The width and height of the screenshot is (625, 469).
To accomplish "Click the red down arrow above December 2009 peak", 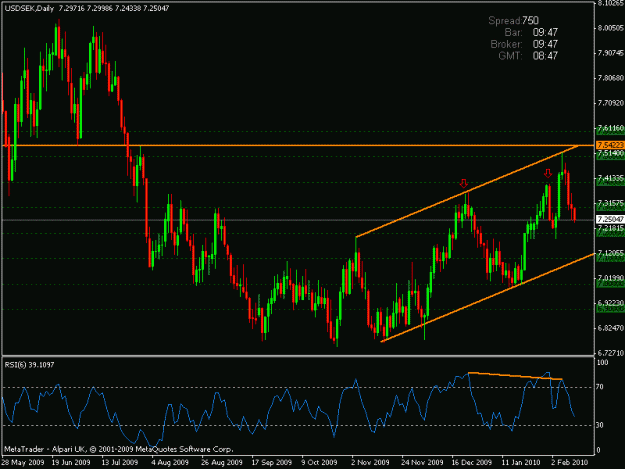I will [463, 183].
